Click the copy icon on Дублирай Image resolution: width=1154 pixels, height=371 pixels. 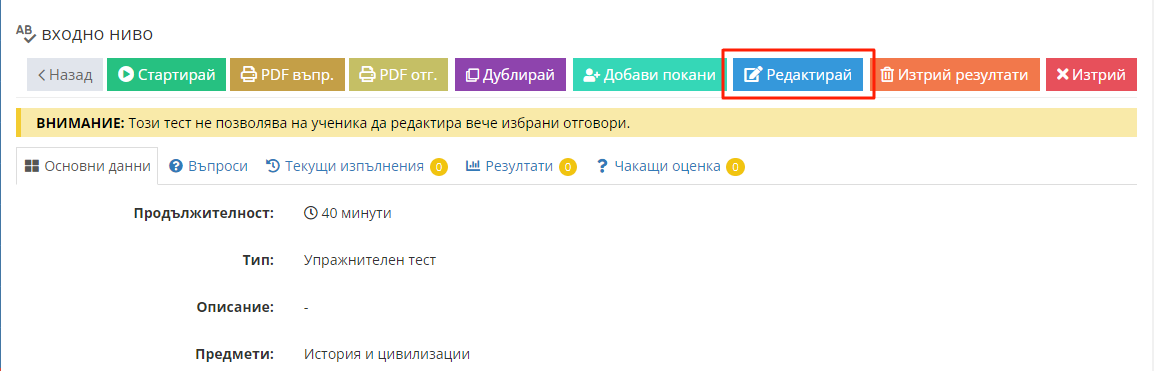pos(472,74)
